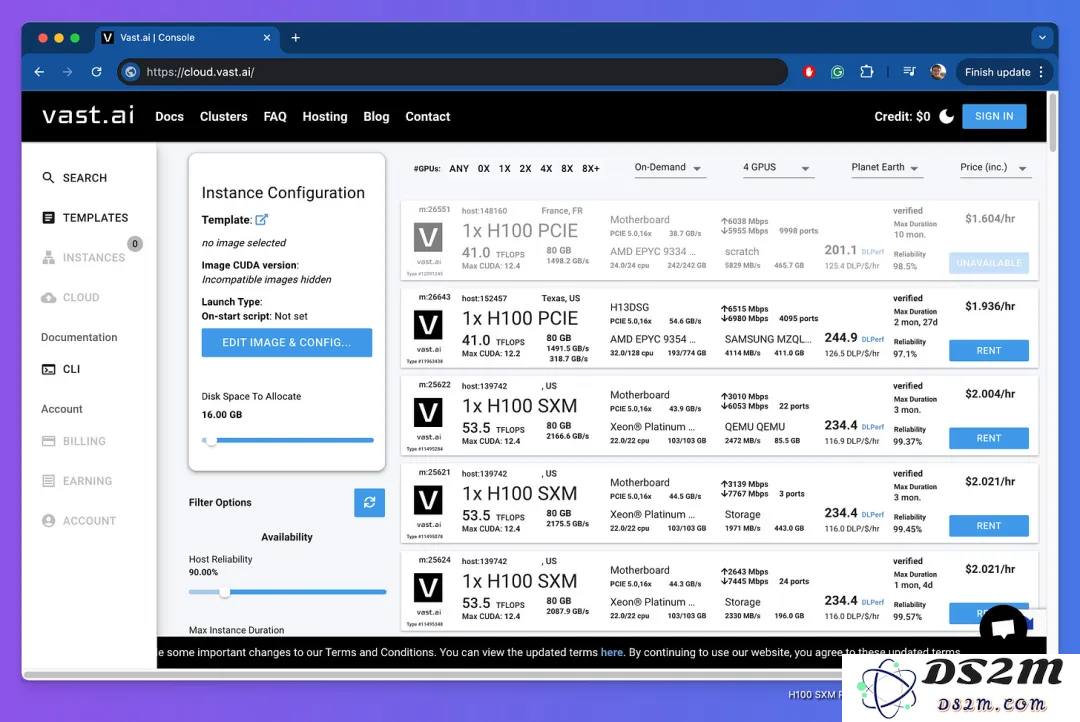This screenshot has width=1080, height=722.
Task: Click the V logo of machine m:25622
Action: pyautogui.click(x=428, y=413)
